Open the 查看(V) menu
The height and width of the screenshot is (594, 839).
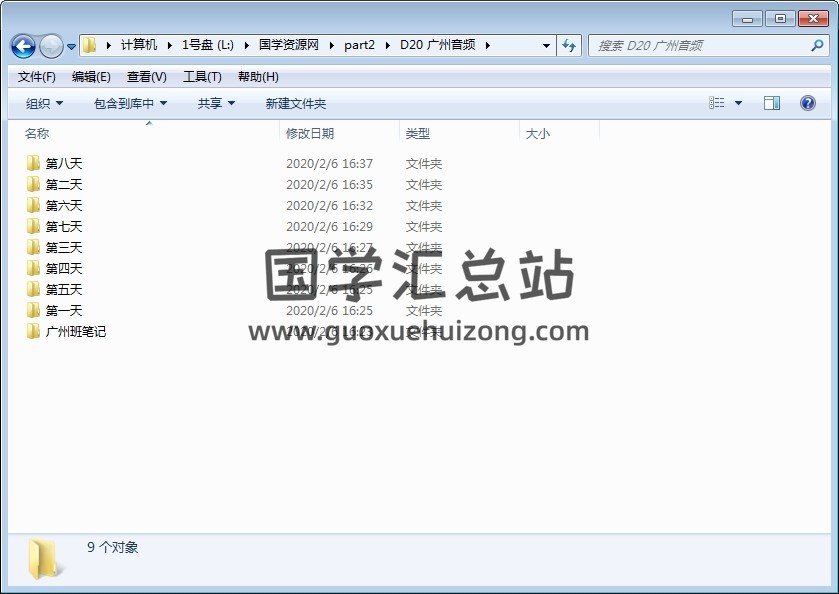[x=147, y=77]
